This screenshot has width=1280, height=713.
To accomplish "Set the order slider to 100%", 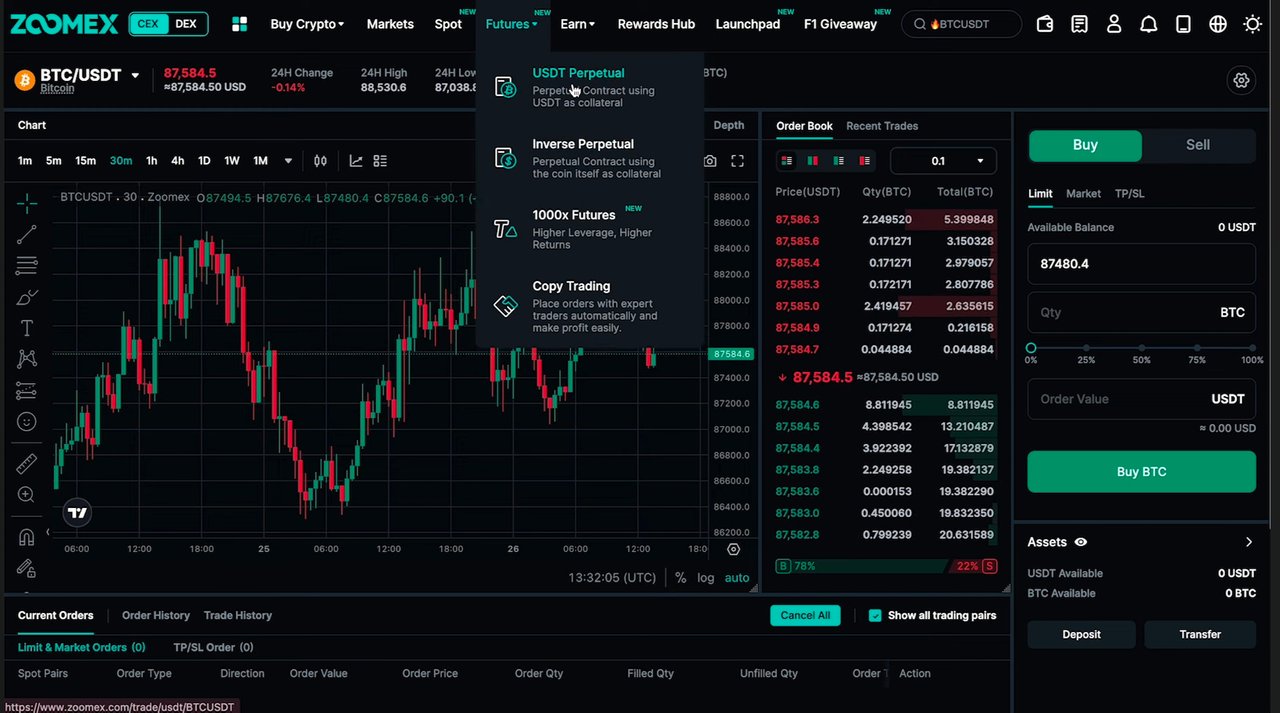I will point(1252,348).
